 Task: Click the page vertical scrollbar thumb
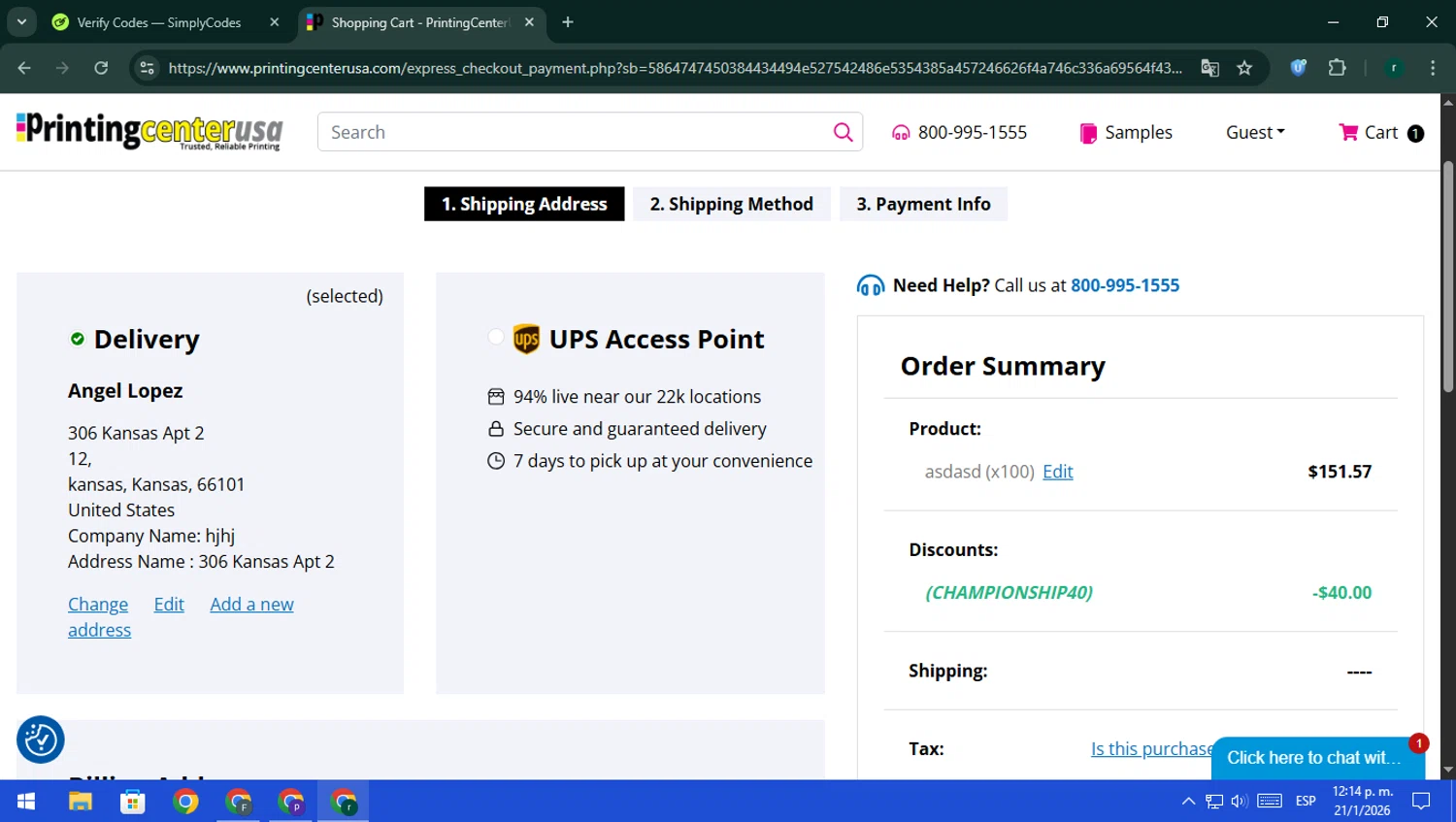(1447, 277)
